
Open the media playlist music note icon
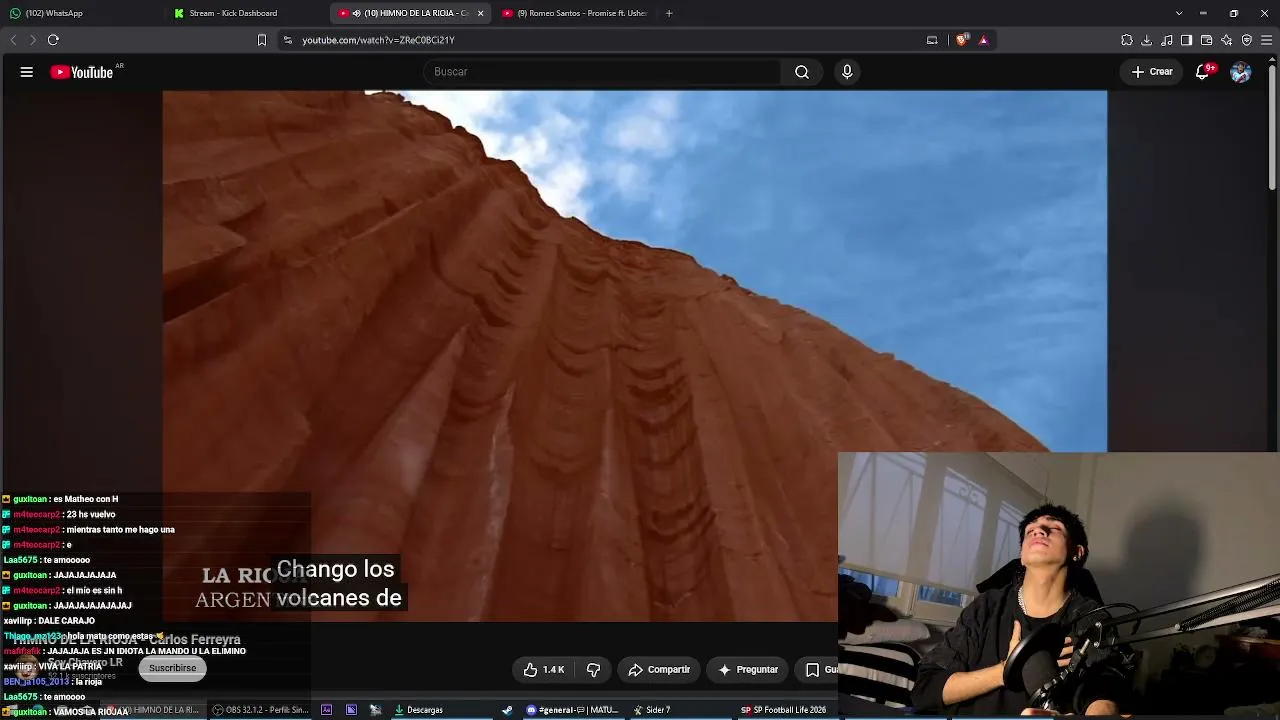tap(1167, 40)
